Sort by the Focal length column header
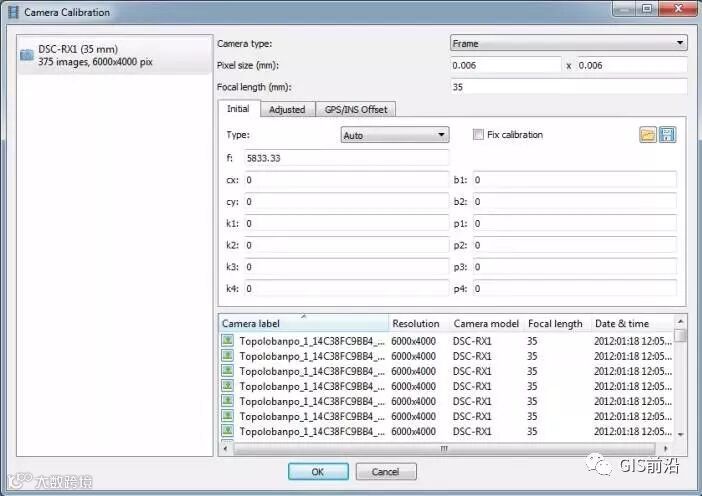 [x=557, y=323]
